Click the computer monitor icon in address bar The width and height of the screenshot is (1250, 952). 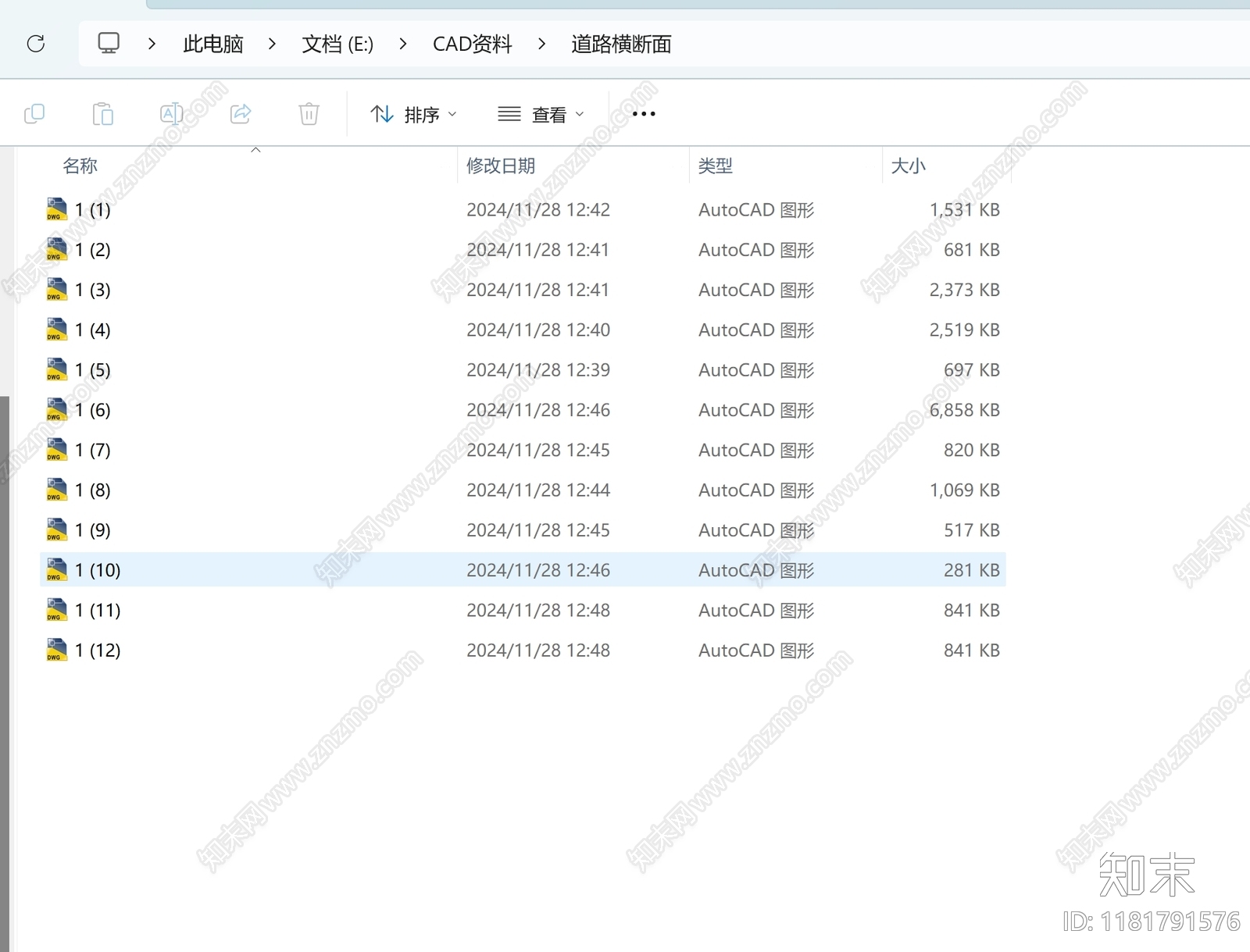[x=109, y=43]
